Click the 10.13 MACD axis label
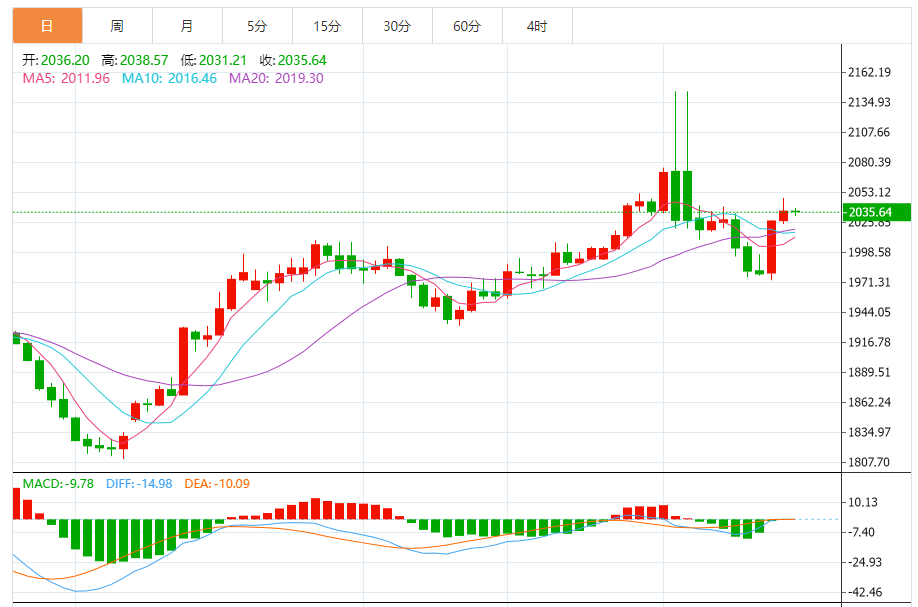The width and height of the screenshot is (918, 607). 863,502
